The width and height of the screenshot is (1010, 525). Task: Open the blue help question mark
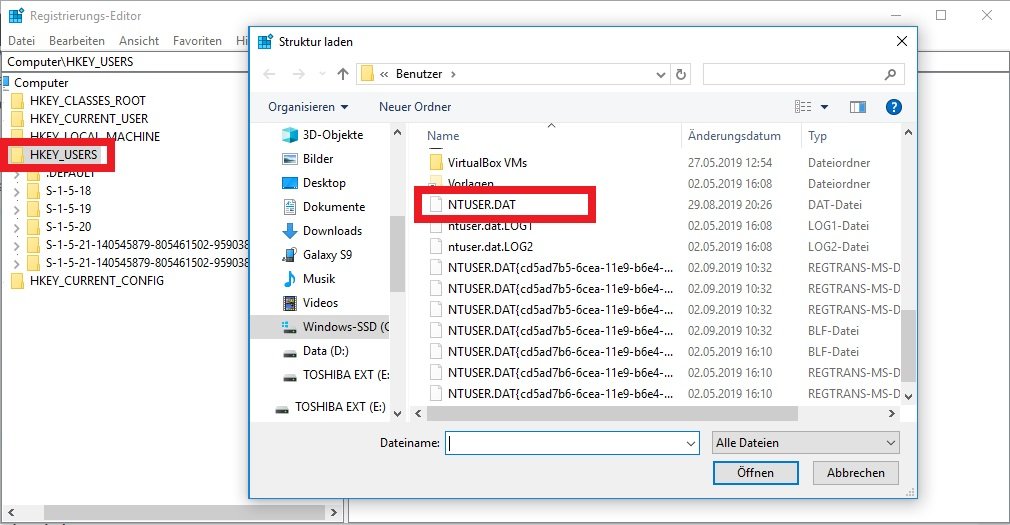click(x=893, y=107)
